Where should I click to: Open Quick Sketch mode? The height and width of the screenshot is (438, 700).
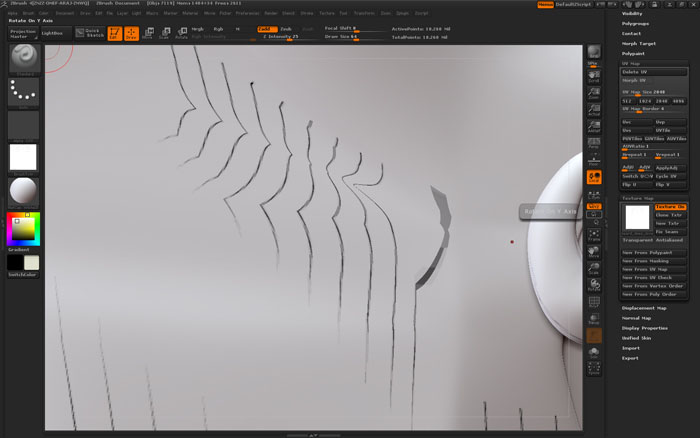click(90, 33)
